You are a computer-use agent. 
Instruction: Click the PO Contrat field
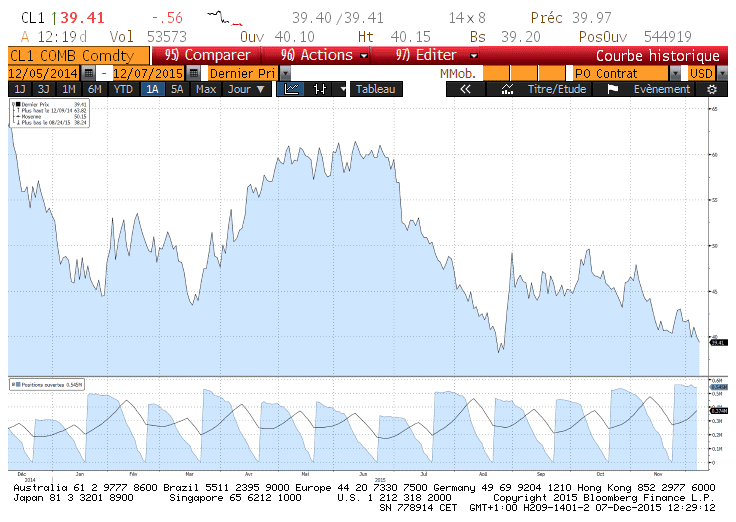(621, 73)
